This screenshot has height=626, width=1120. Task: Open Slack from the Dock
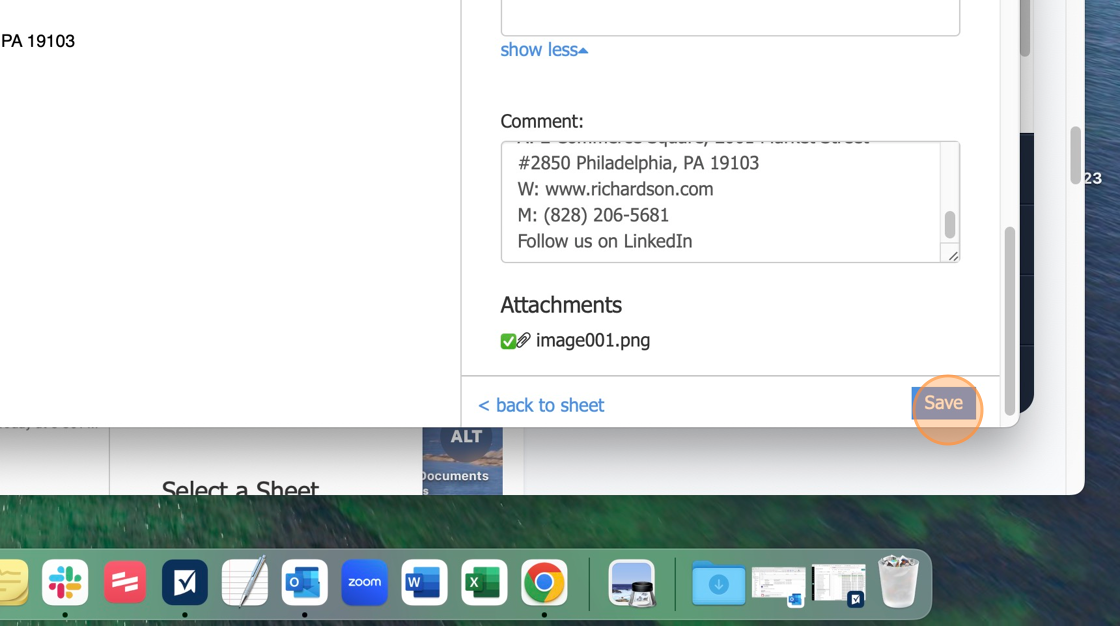point(65,582)
